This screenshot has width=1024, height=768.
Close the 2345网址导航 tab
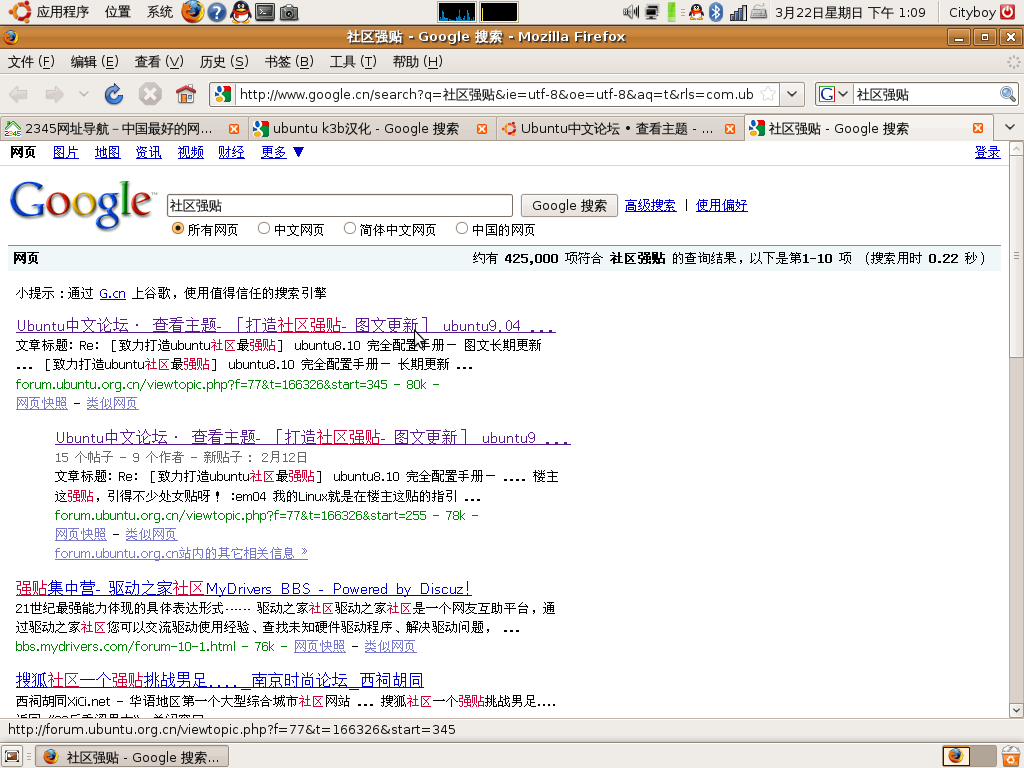click(x=234, y=129)
